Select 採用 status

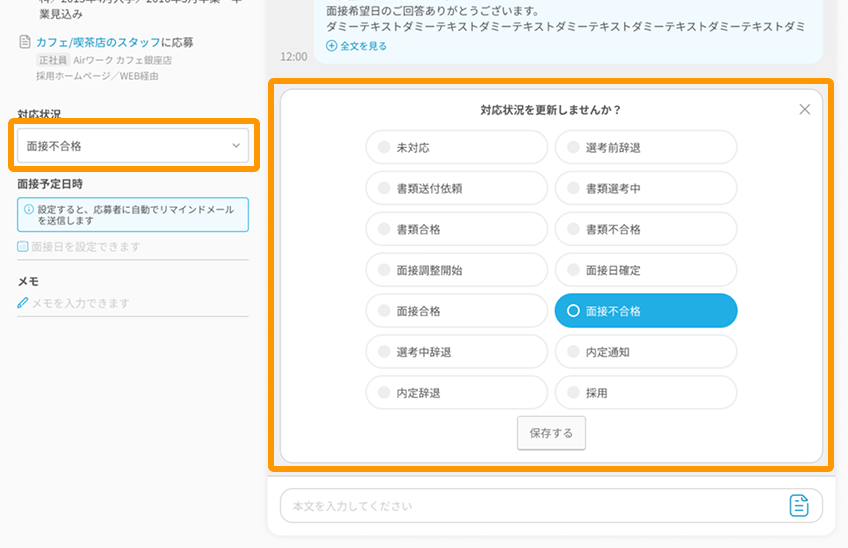[x=646, y=392]
